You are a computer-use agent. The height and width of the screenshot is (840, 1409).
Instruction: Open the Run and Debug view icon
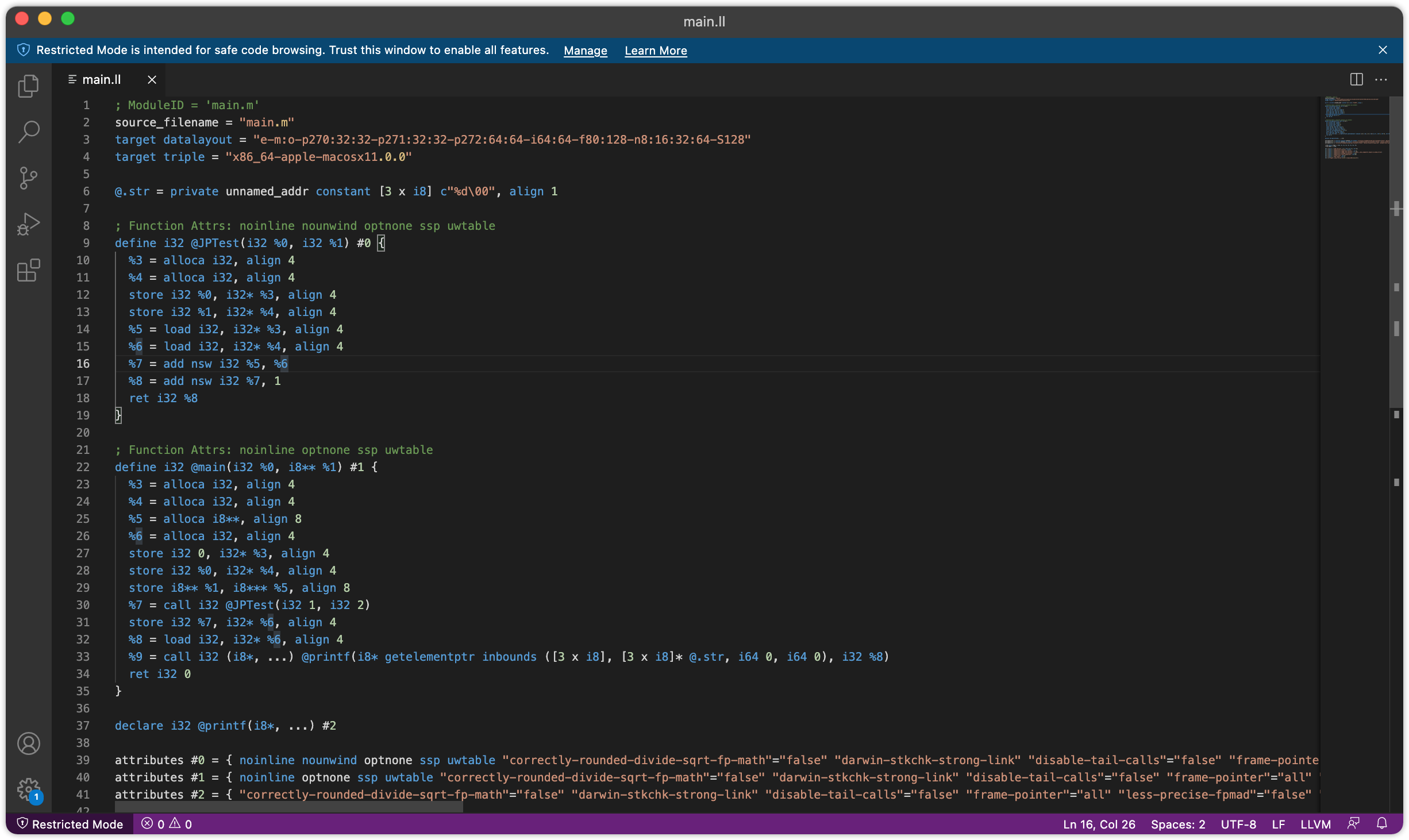[28, 224]
